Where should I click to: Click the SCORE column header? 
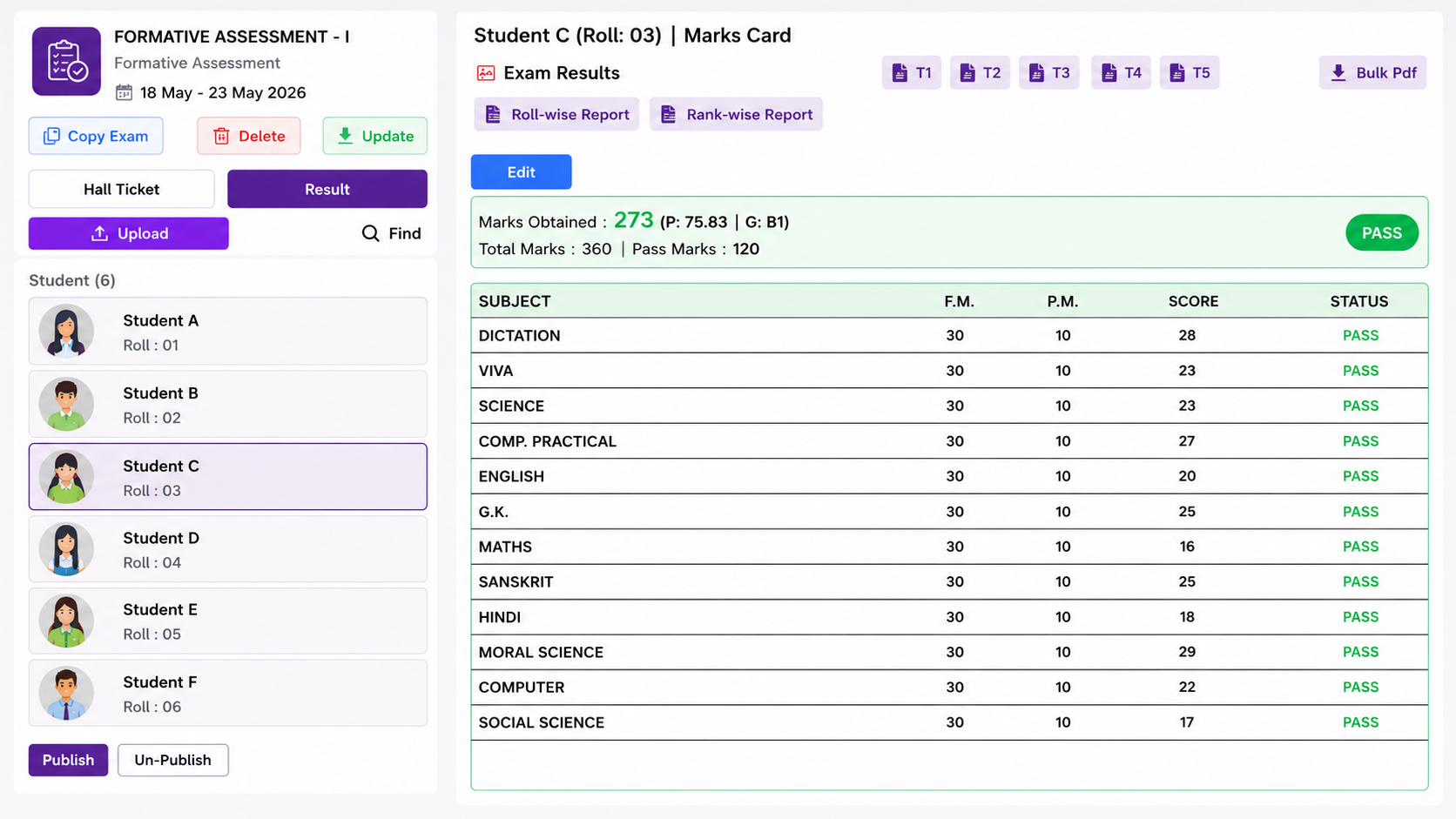1193,301
